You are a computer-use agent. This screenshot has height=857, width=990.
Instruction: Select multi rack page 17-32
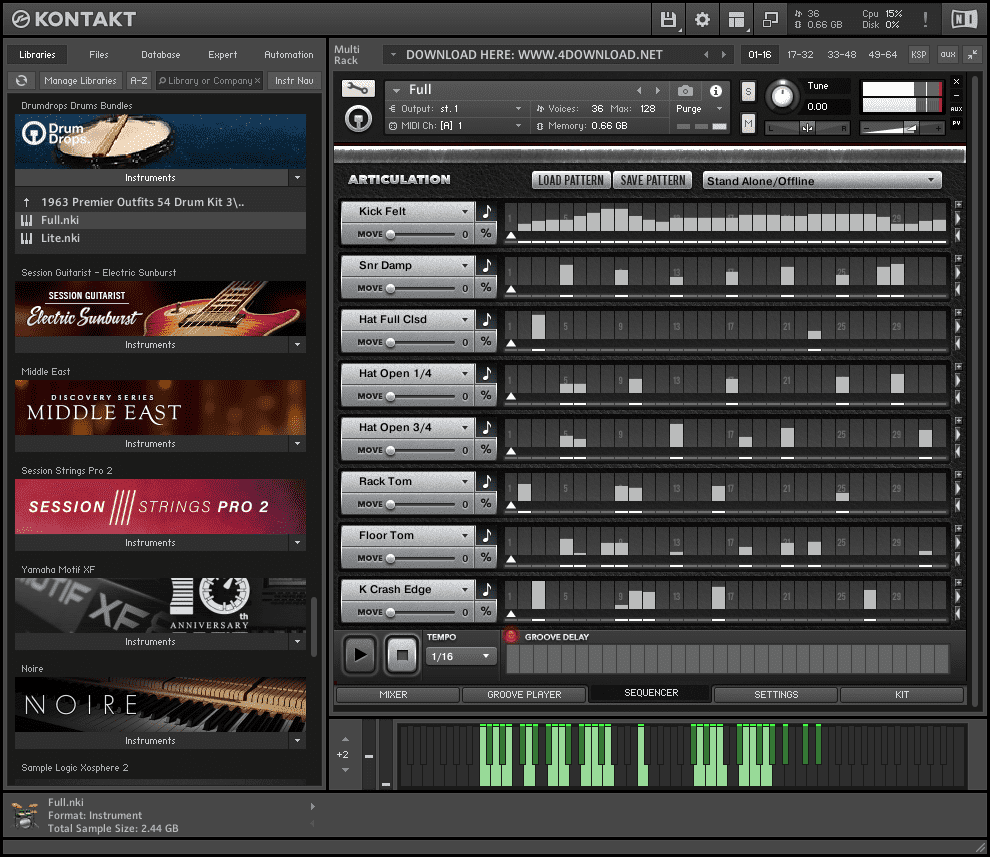800,55
